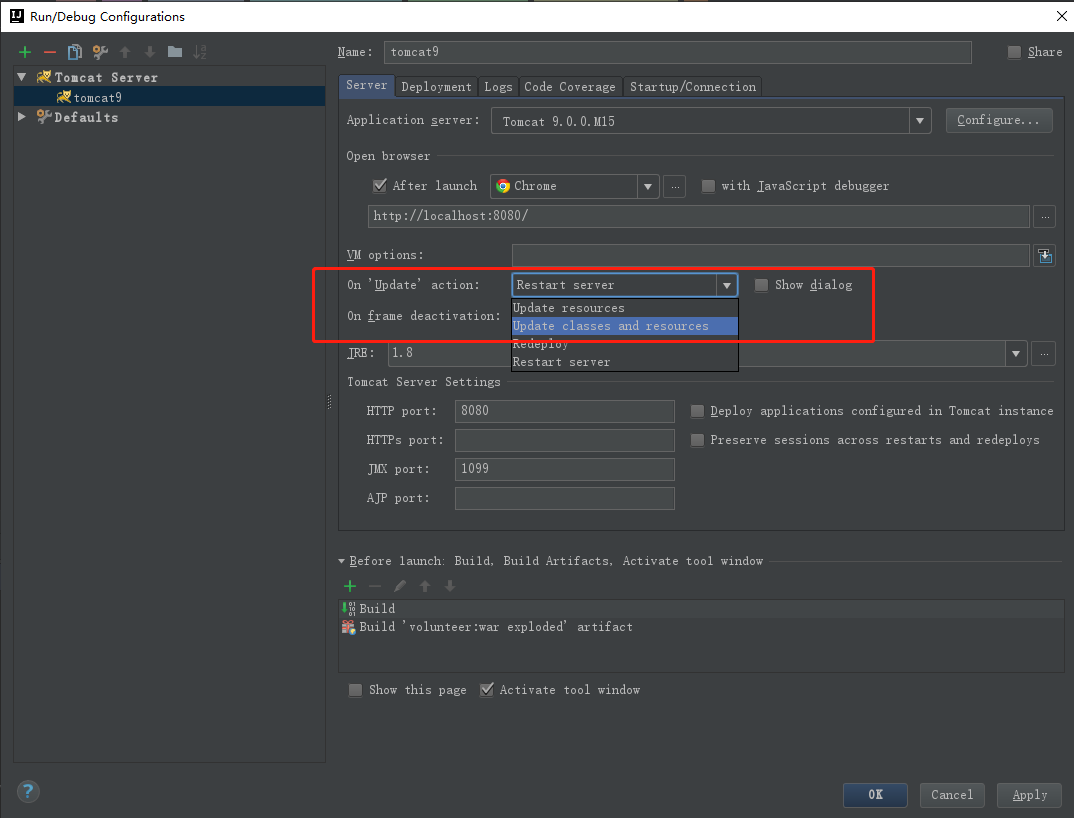Select Build 'volunteer:war exploded' artifact row

coord(701,627)
